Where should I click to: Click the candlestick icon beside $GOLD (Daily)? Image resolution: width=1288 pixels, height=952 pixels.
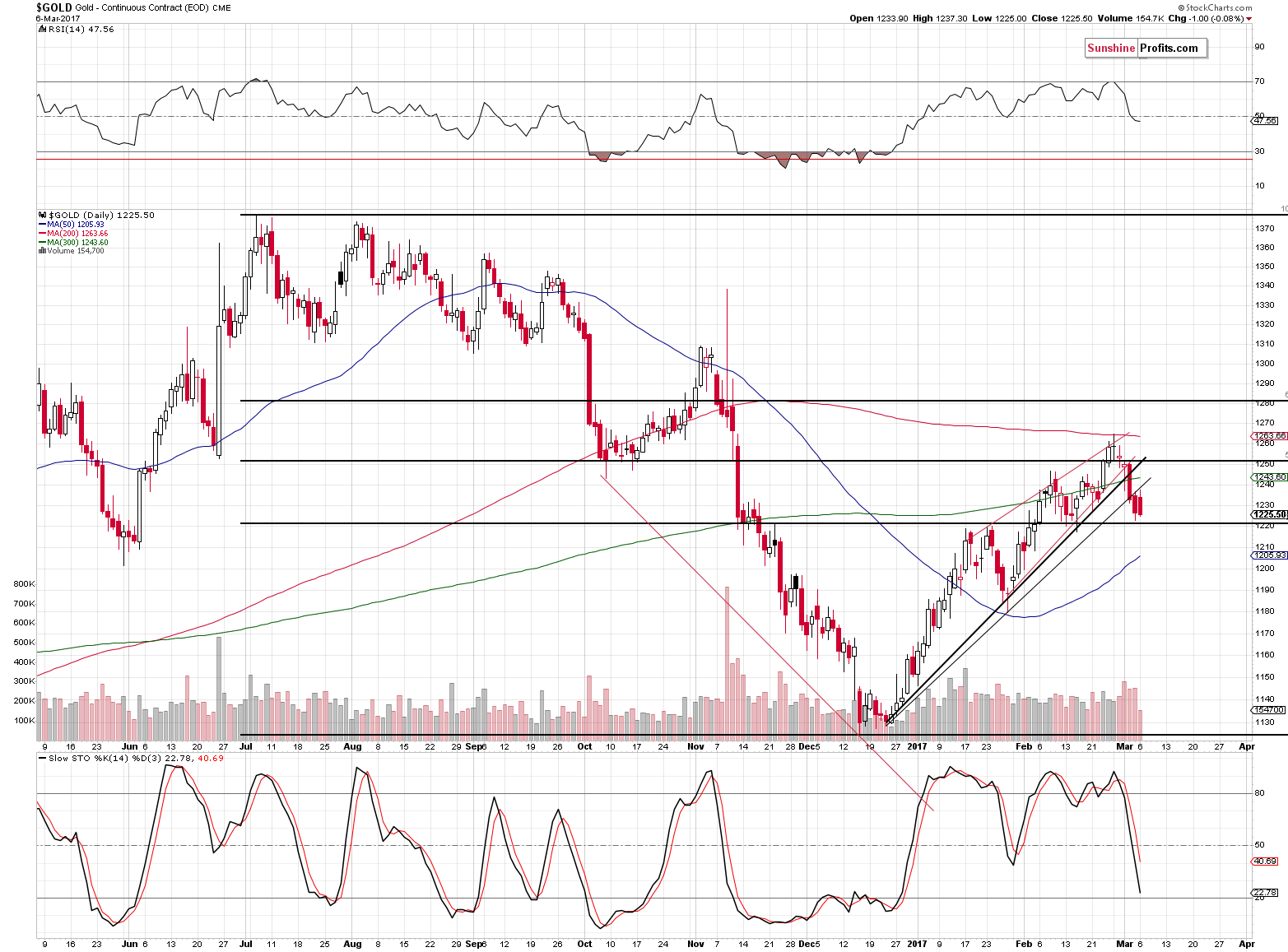tap(42, 215)
